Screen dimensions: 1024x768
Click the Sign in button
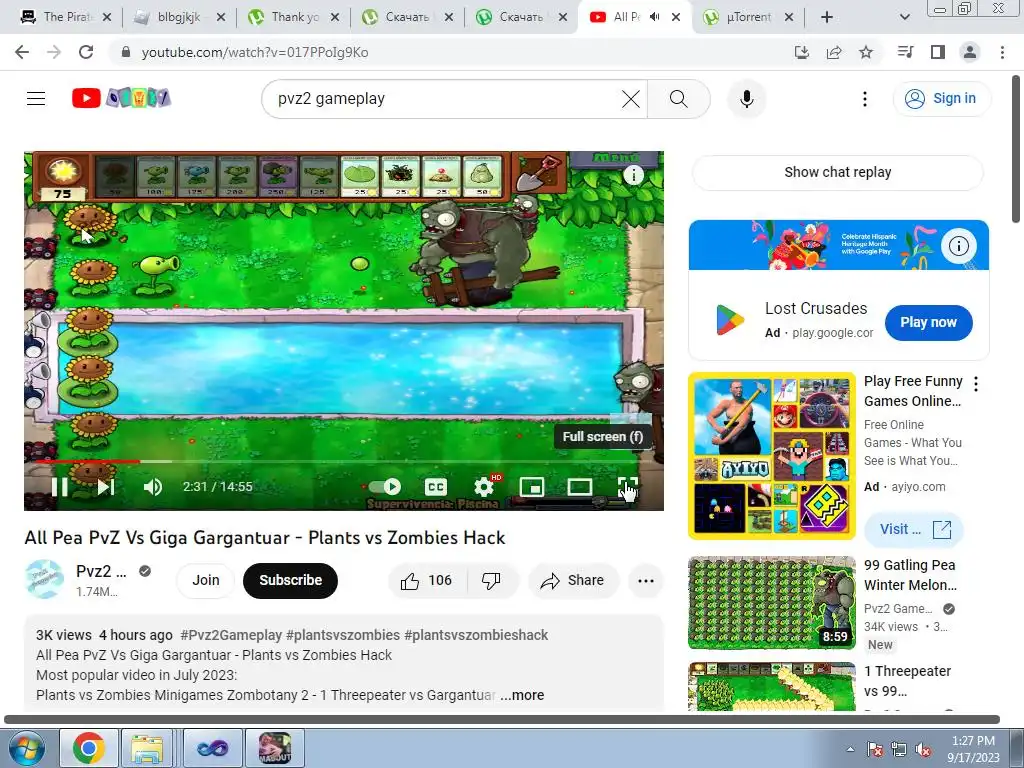(941, 99)
